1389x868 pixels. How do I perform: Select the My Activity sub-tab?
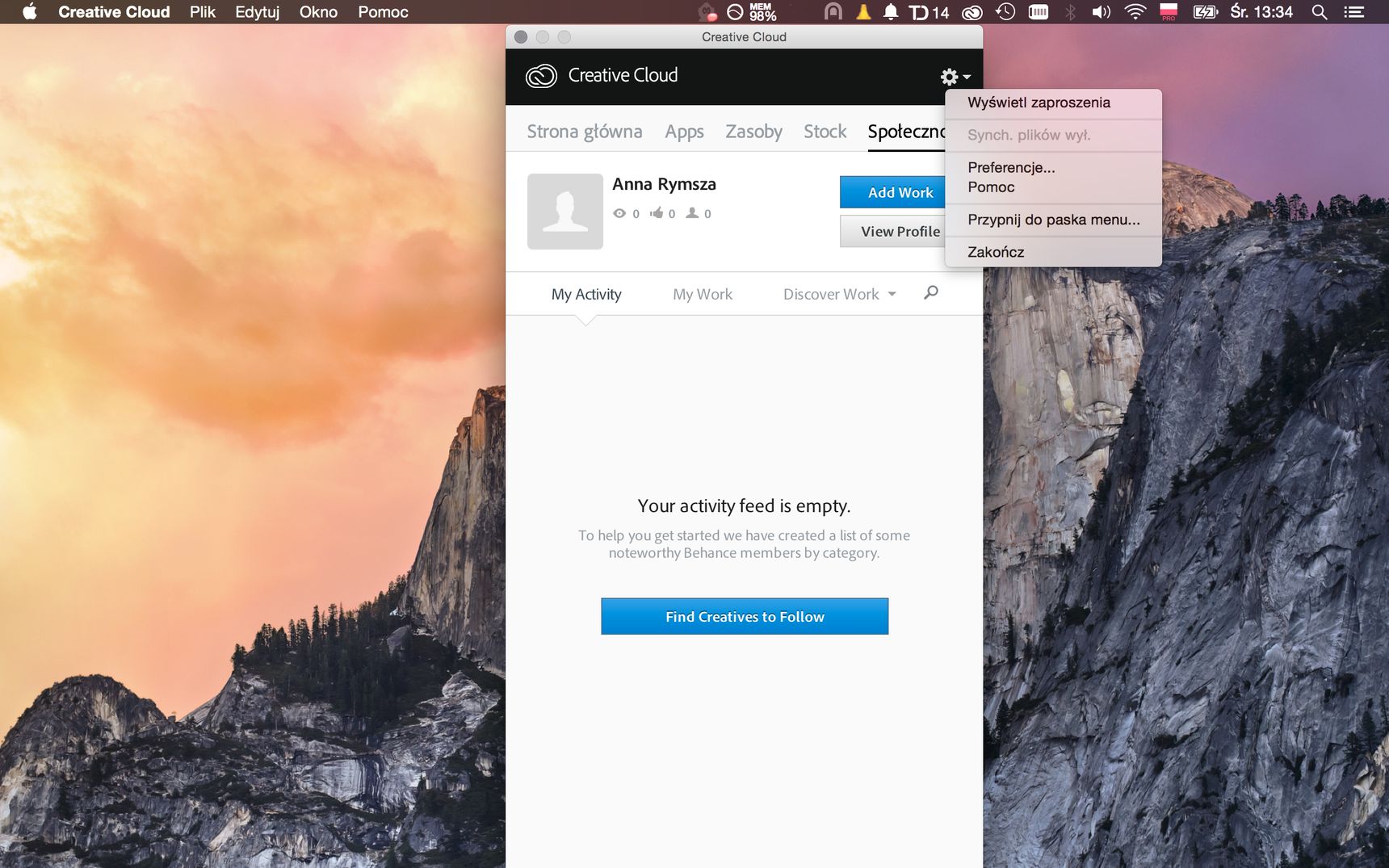[x=586, y=295]
